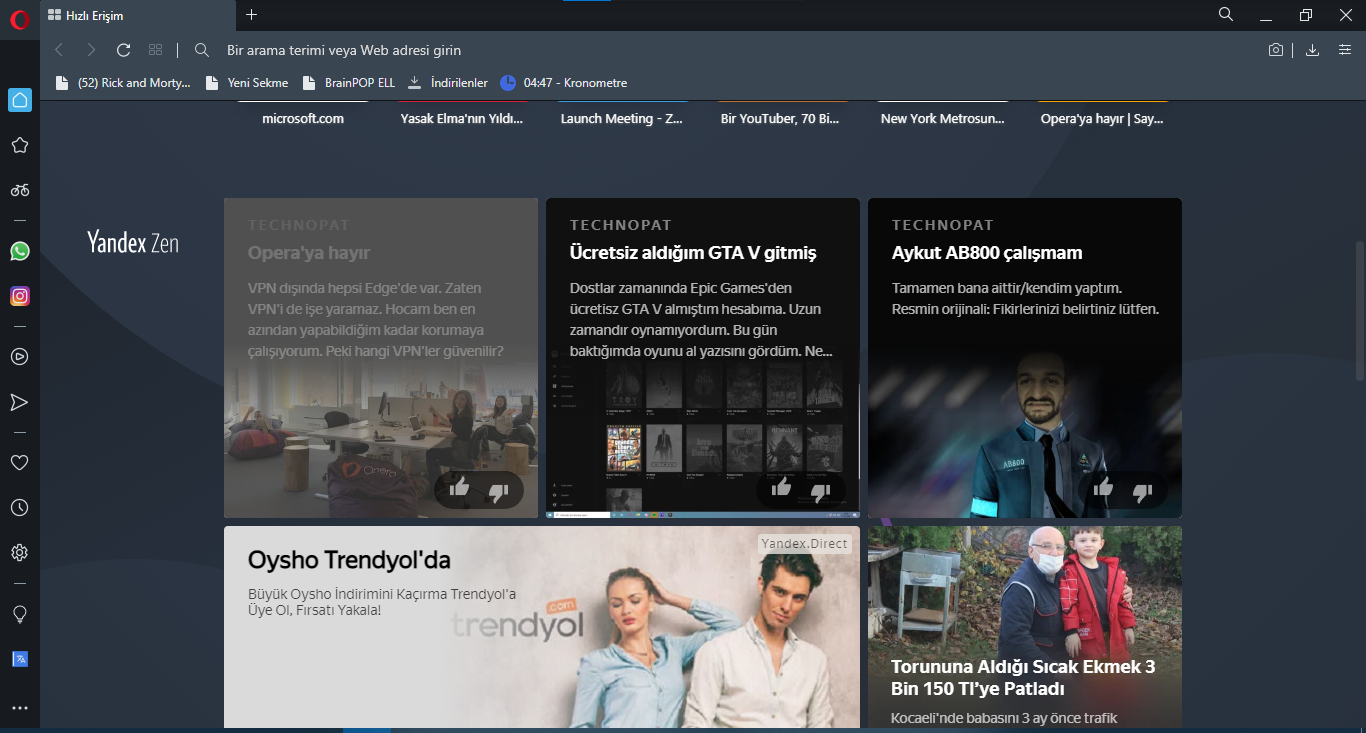This screenshot has height=733, width=1366.
Task: Click the "Yandex.Direct" ad label
Action: click(x=804, y=544)
